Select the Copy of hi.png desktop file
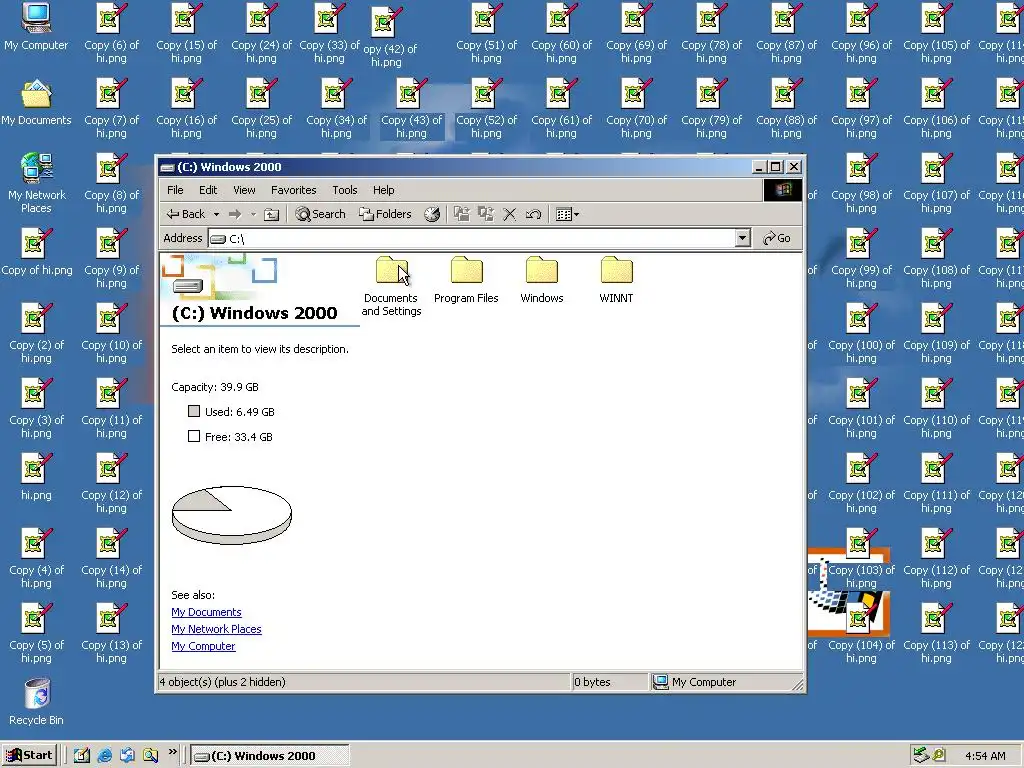1024x768 pixels. 36,252
